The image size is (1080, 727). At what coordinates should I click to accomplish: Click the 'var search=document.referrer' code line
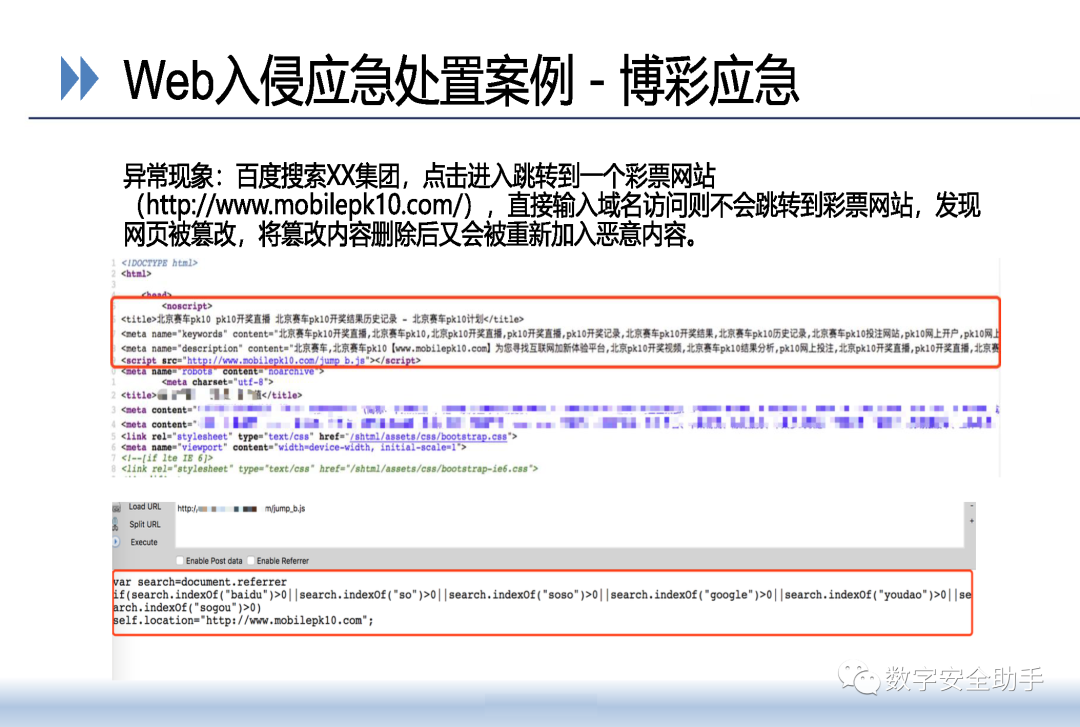click(x=200, y=582)
